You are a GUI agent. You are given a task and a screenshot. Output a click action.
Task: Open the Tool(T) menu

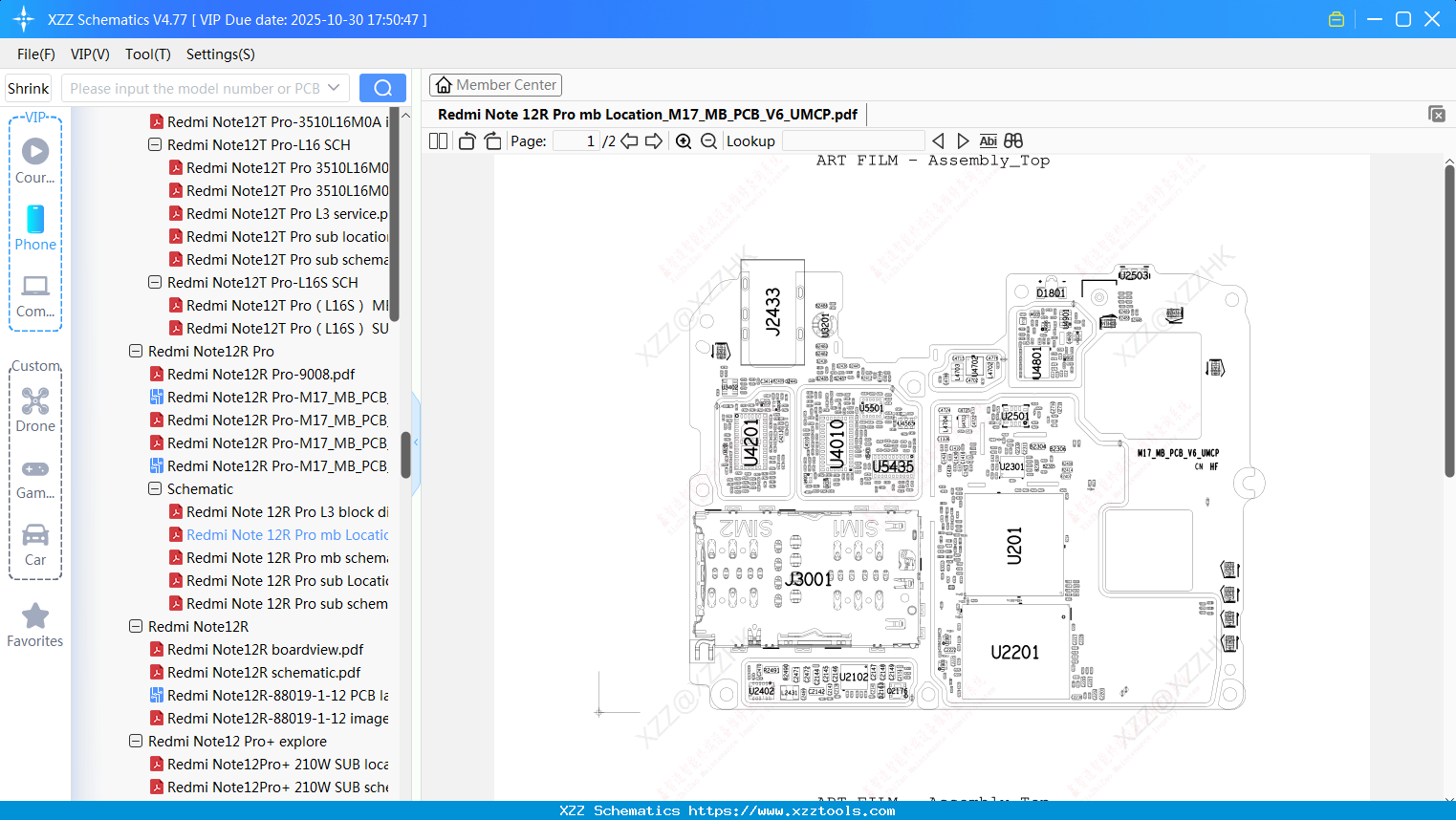tap(147, 54)
